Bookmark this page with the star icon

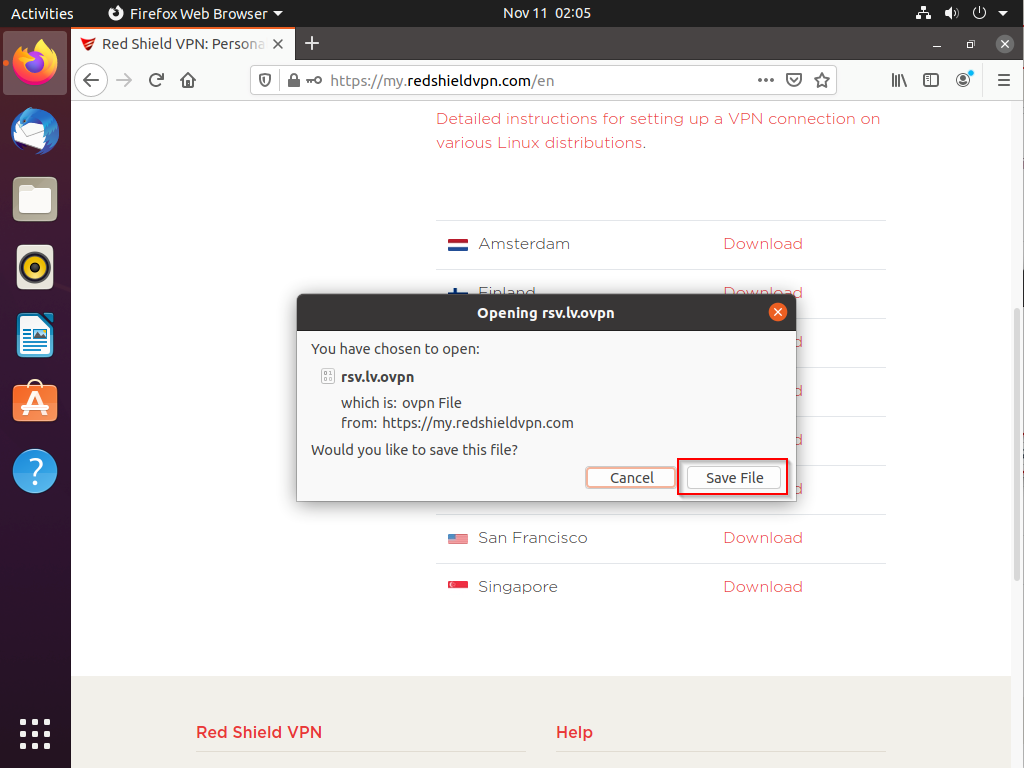coord(821,80)
